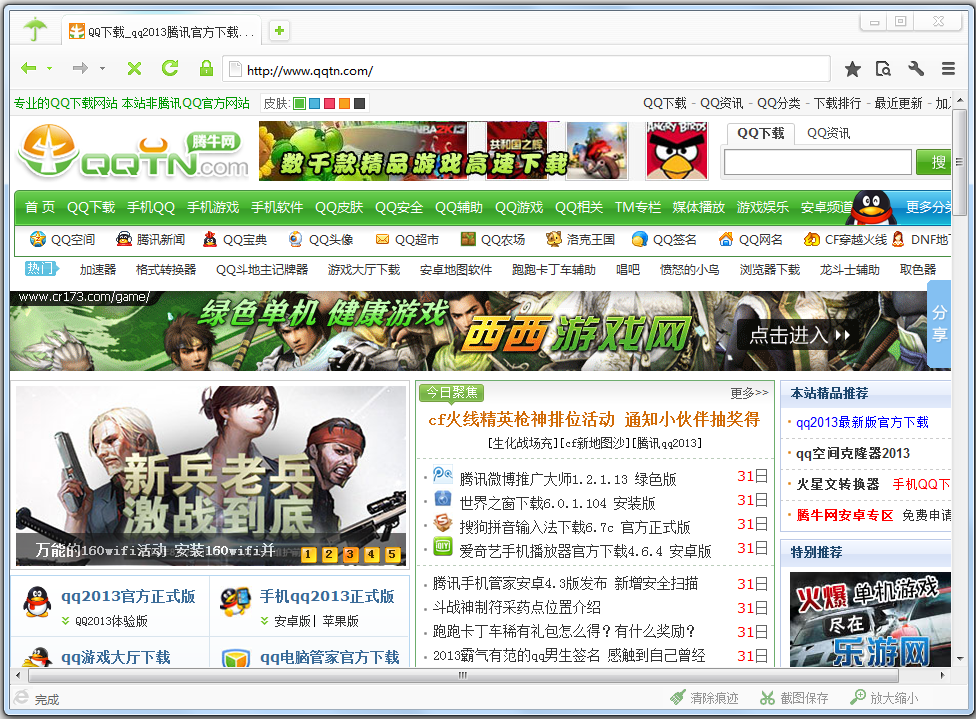Select the QQ下载 browser tab
Image resolution: width=976 pixels, height=719 pixels.
(x=162, y=31)
